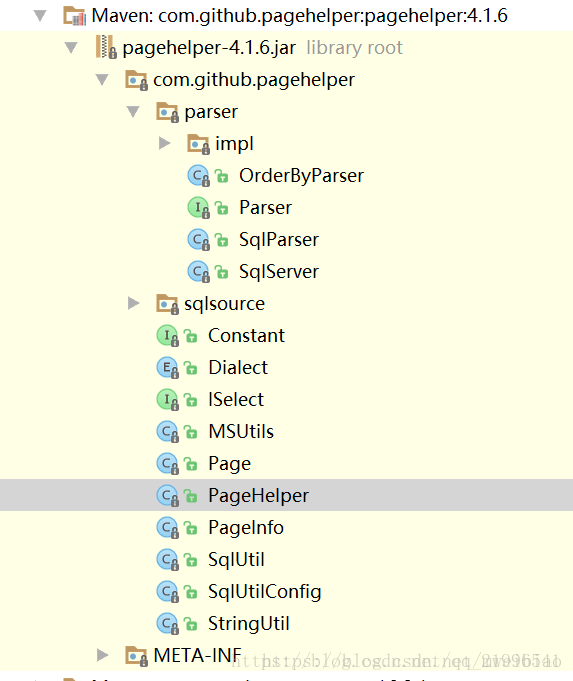
Task: Open the Page class
Action: click(230, 464)
